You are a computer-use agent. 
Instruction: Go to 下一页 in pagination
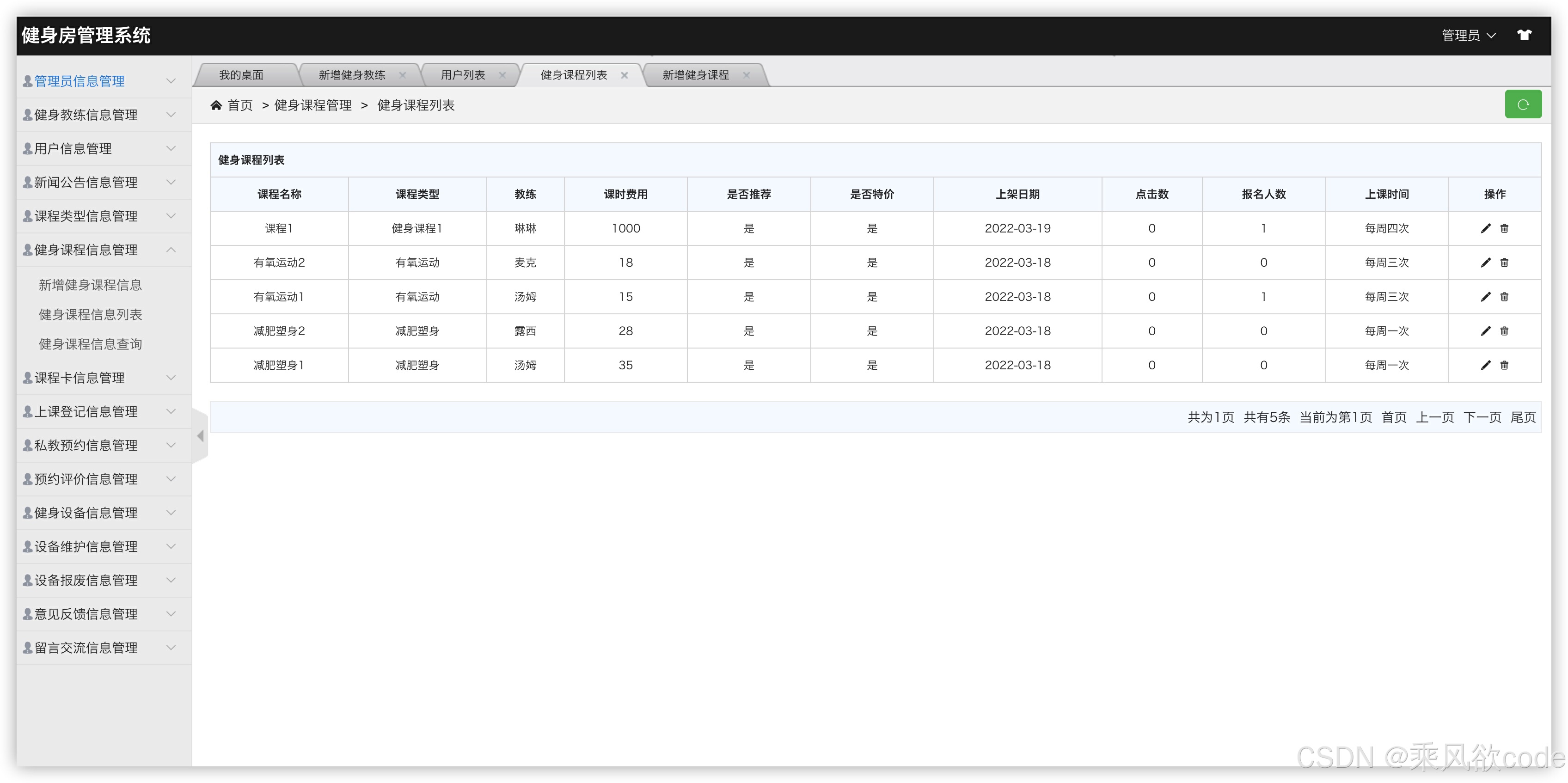pyautogui.click(x=1482, y=417)
